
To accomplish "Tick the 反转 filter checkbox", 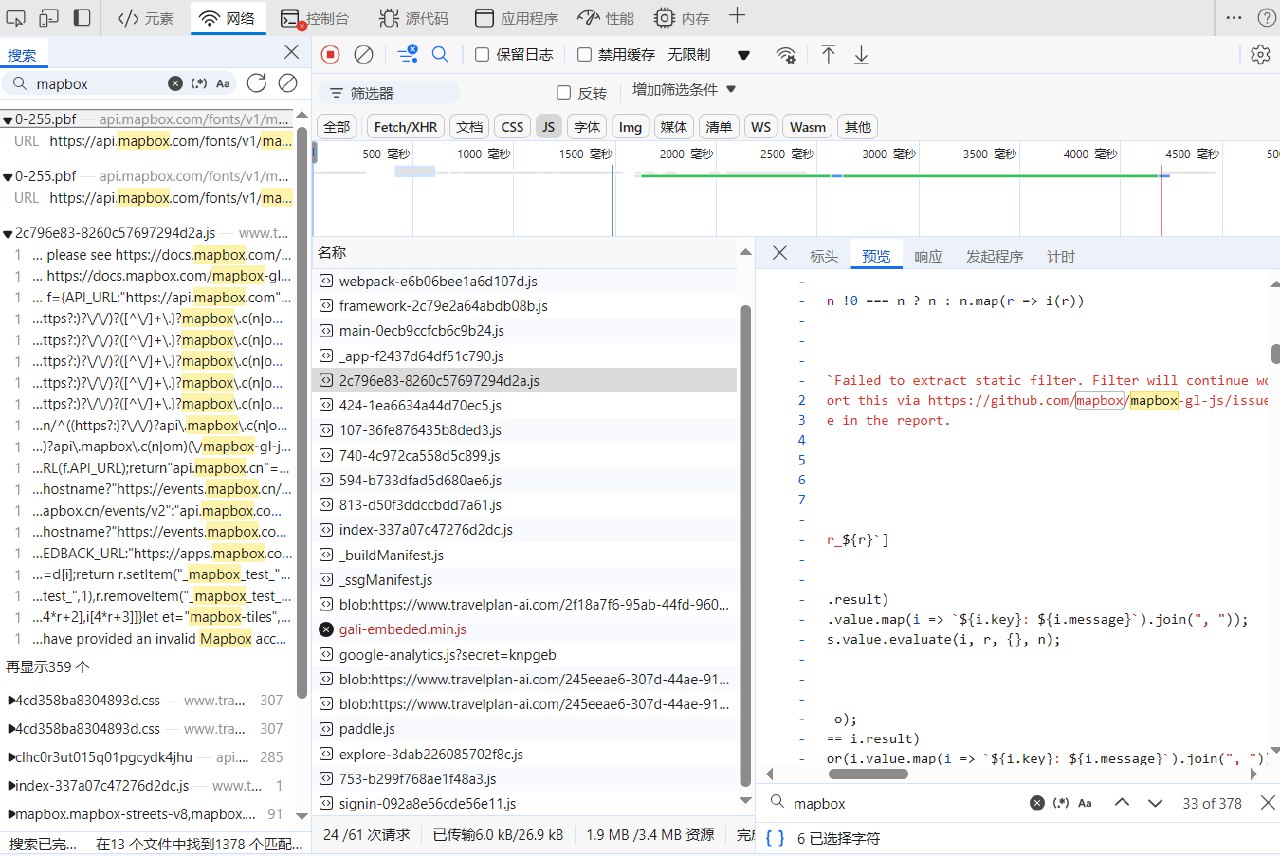I will click(564, 93).
